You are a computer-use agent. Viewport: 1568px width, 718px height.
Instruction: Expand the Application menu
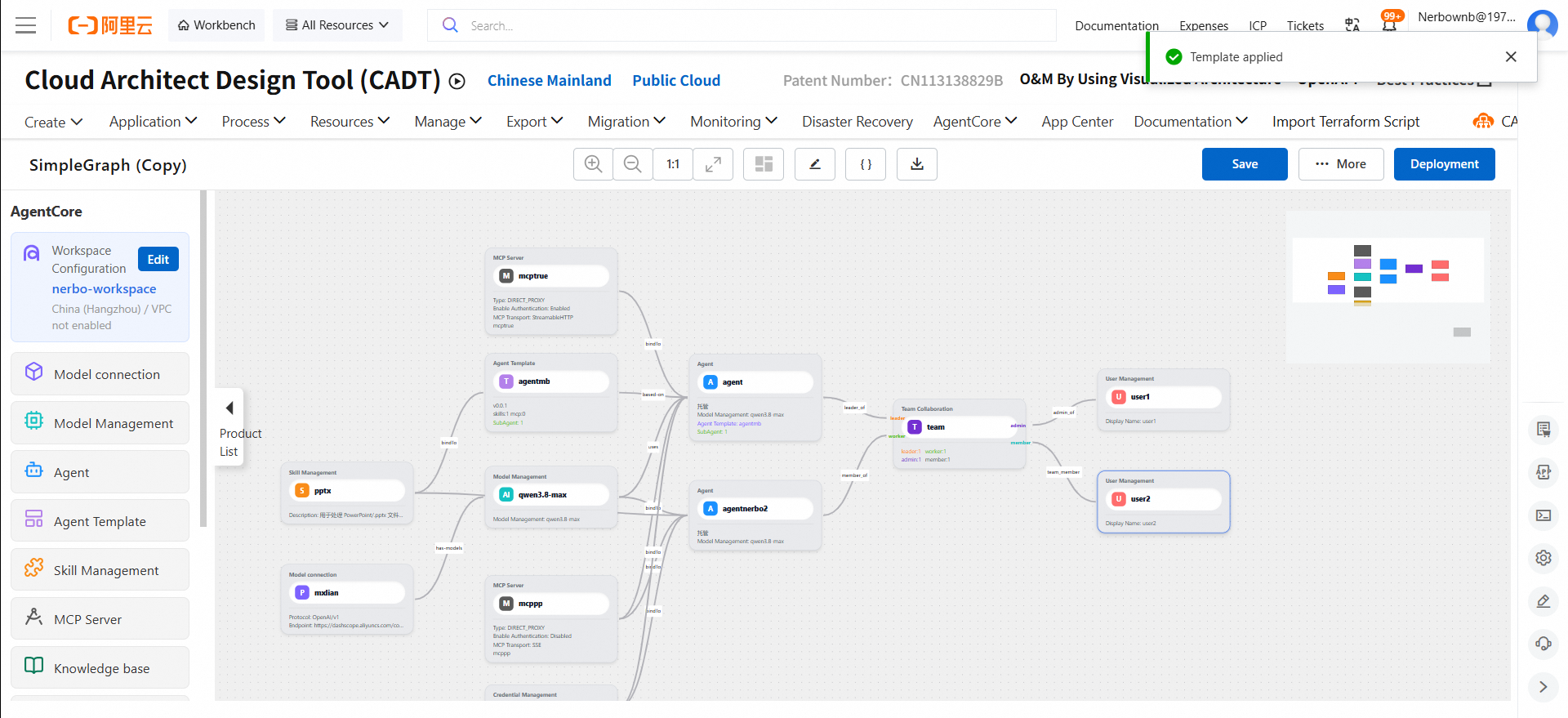(154, 122)
